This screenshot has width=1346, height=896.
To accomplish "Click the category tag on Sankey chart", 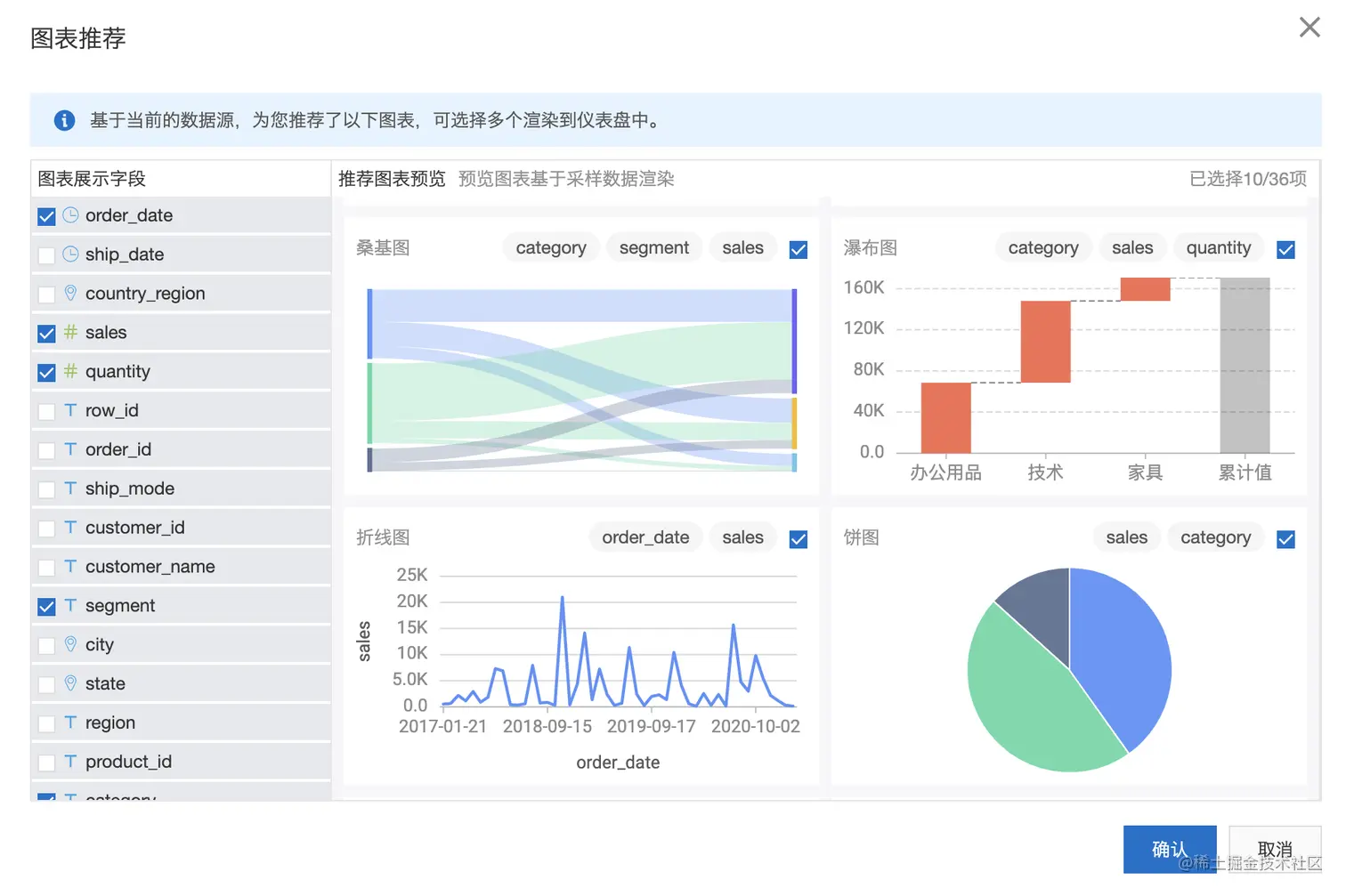I will (x=551, y=248).
